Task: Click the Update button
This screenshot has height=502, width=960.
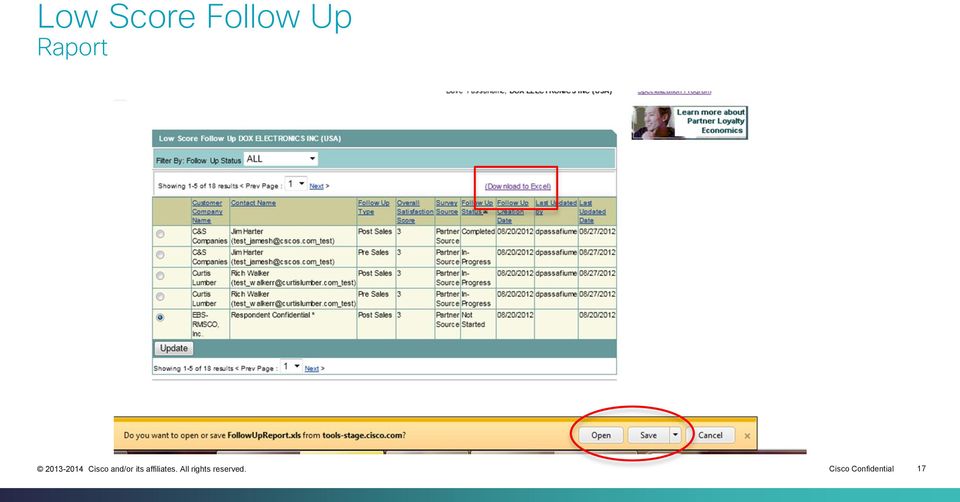Action: [174, 348]
